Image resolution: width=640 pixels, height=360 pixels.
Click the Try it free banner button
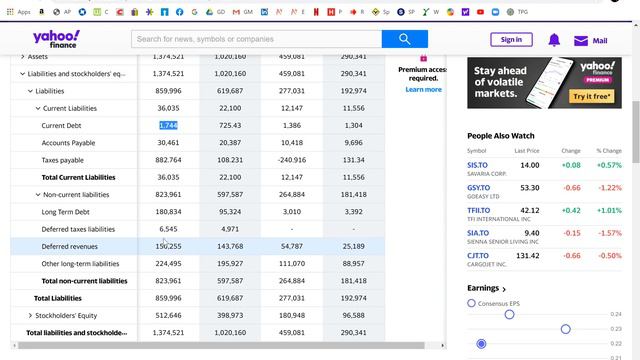591,96
